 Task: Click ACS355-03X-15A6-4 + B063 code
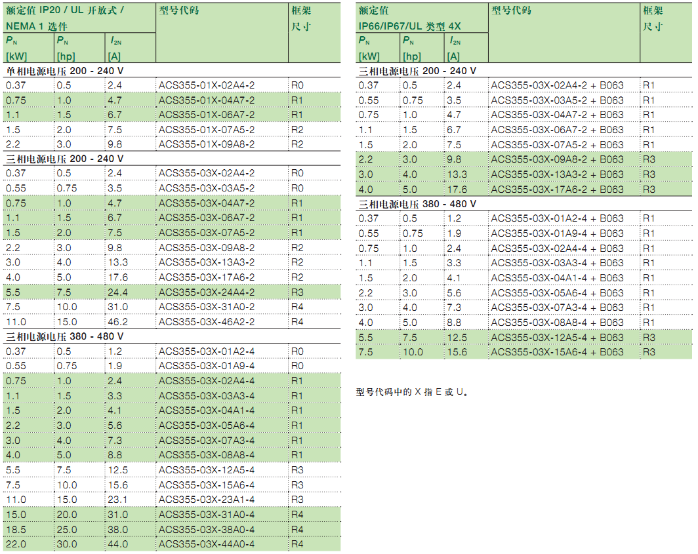coord(557,352)
